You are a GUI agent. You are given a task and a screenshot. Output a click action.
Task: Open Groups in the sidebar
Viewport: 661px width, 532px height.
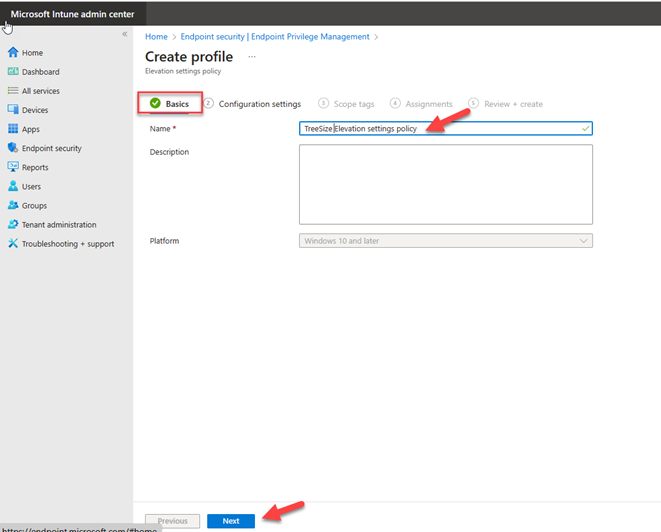34,206
